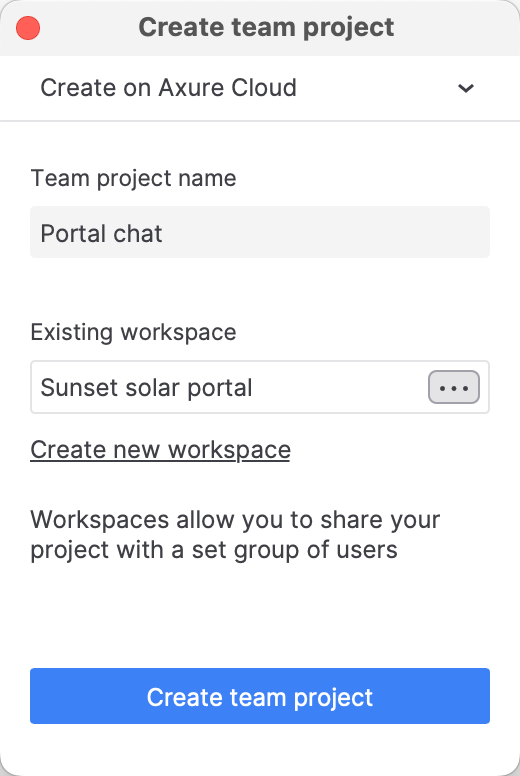
Task: Click the Existing workspace label
Action: (x=134, y=332)
